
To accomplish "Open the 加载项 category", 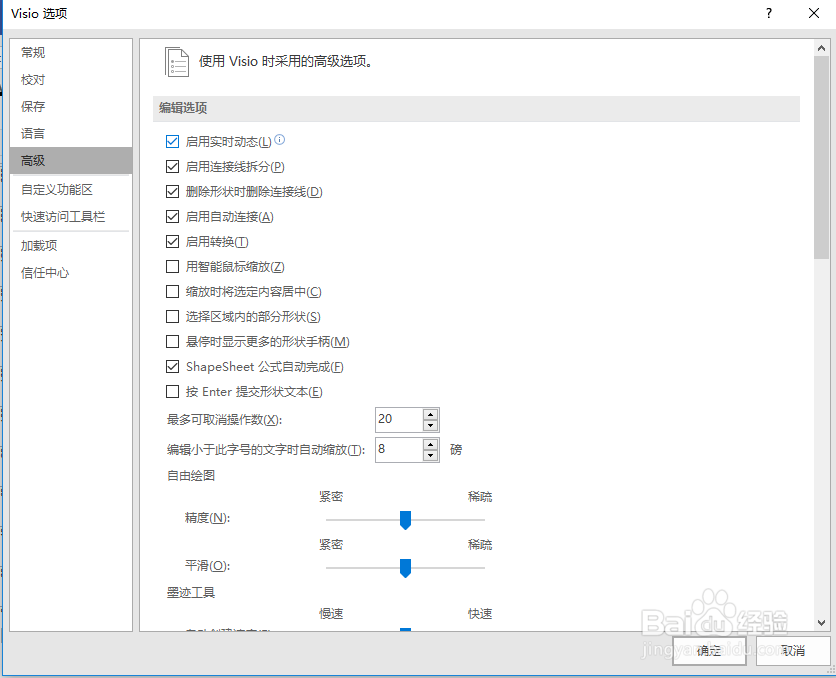I will (71, 245).
